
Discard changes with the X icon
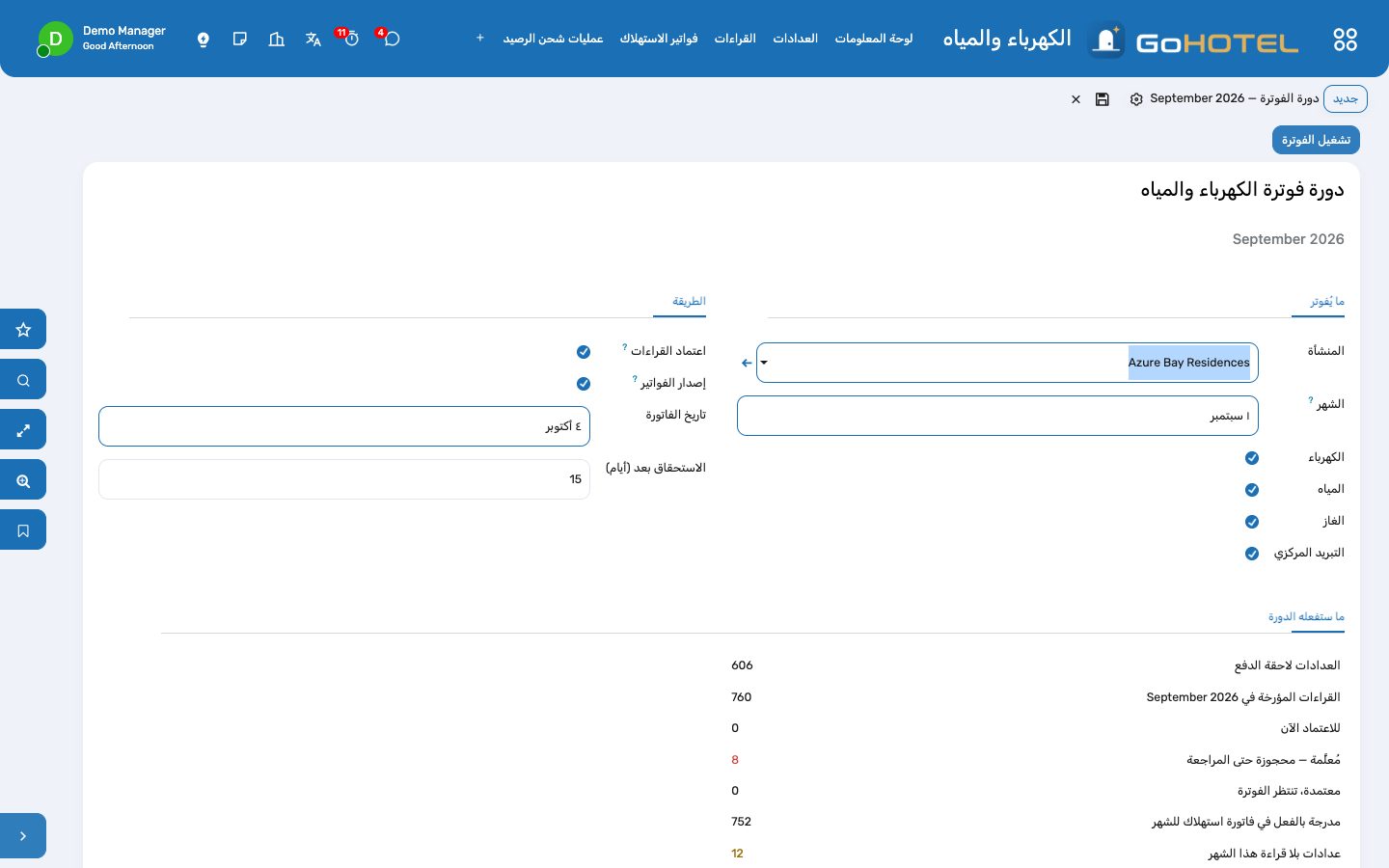(1076, 99)
